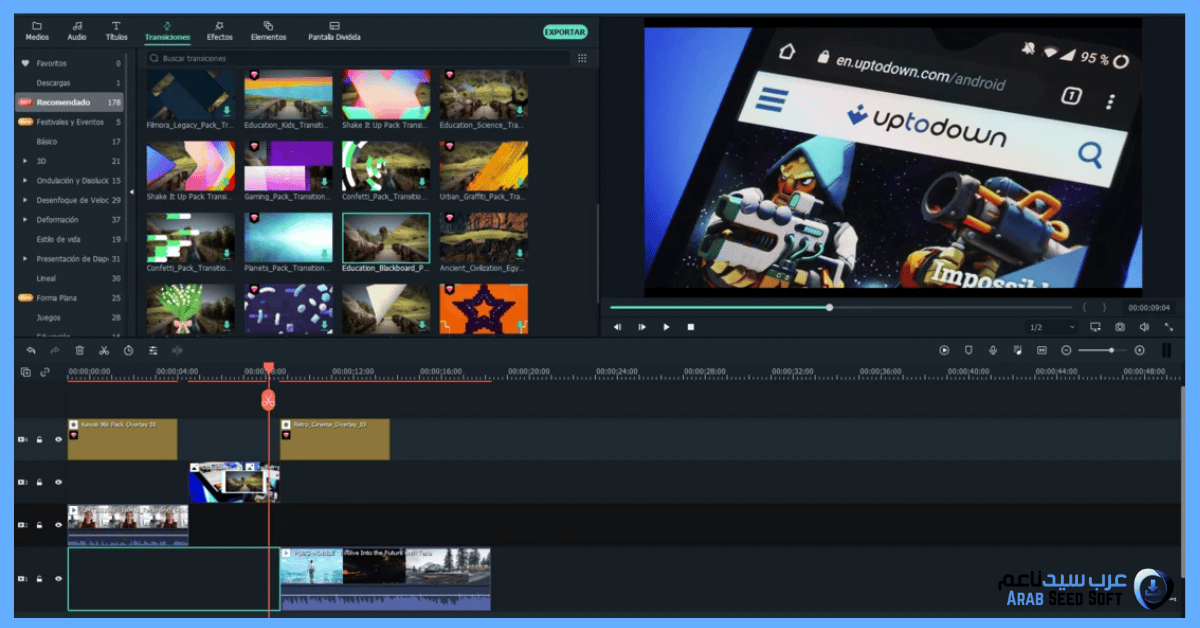Viewport: 1200px width, 628px height.
Task: Open the Audio tab
Action: coord(77,31)
